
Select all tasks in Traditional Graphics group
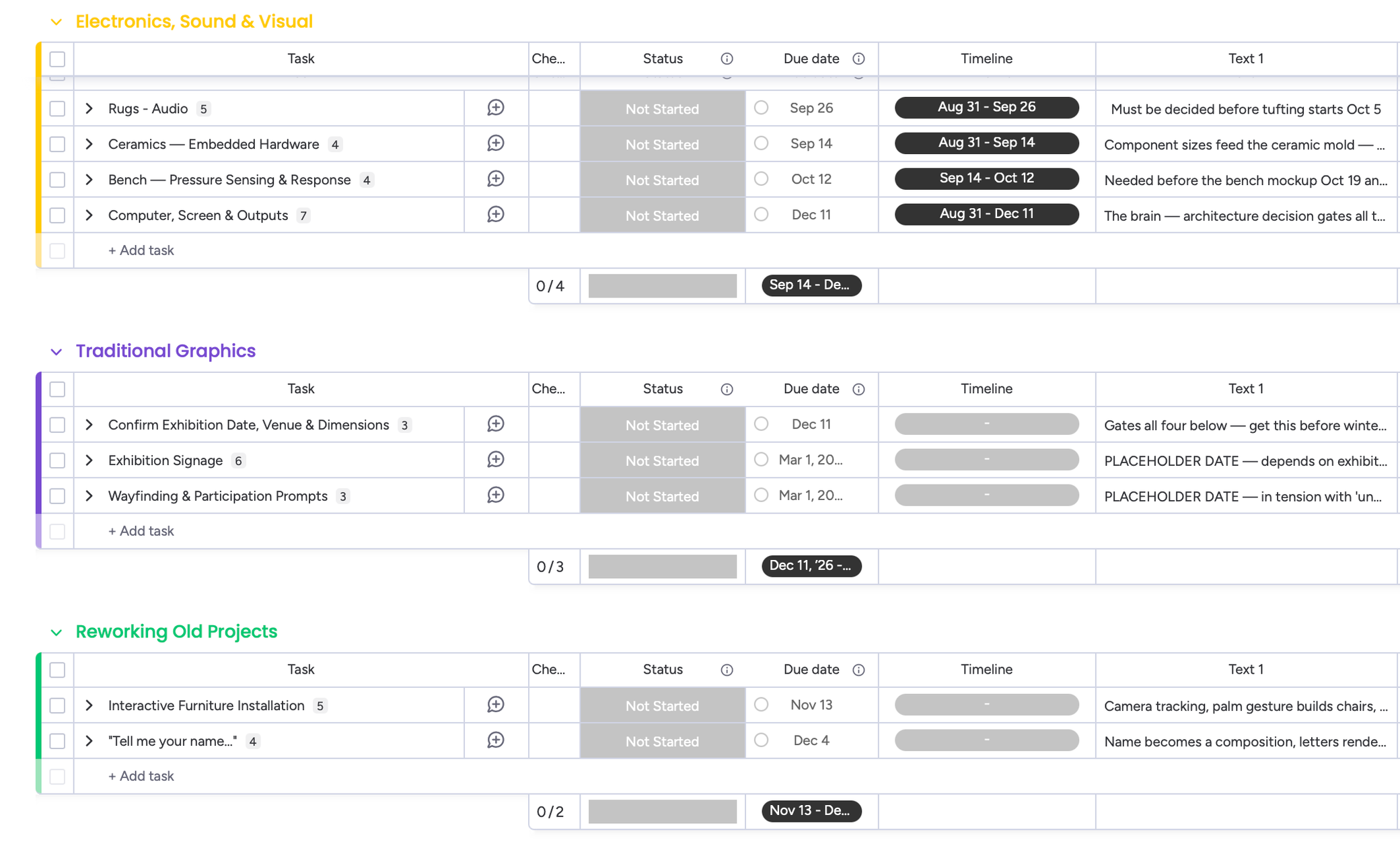pyautogui.click(x=57, y=389)
